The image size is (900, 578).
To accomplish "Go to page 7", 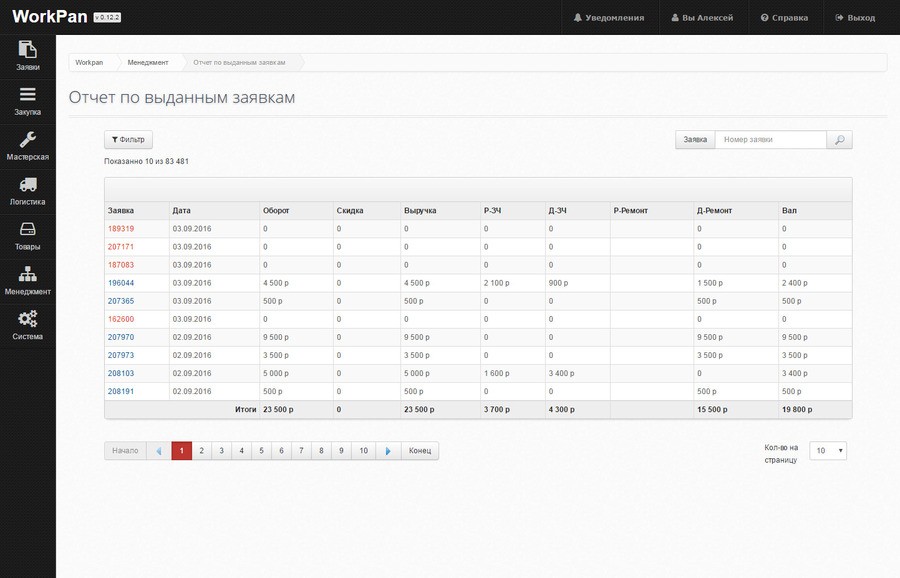I will pos(301,451).
